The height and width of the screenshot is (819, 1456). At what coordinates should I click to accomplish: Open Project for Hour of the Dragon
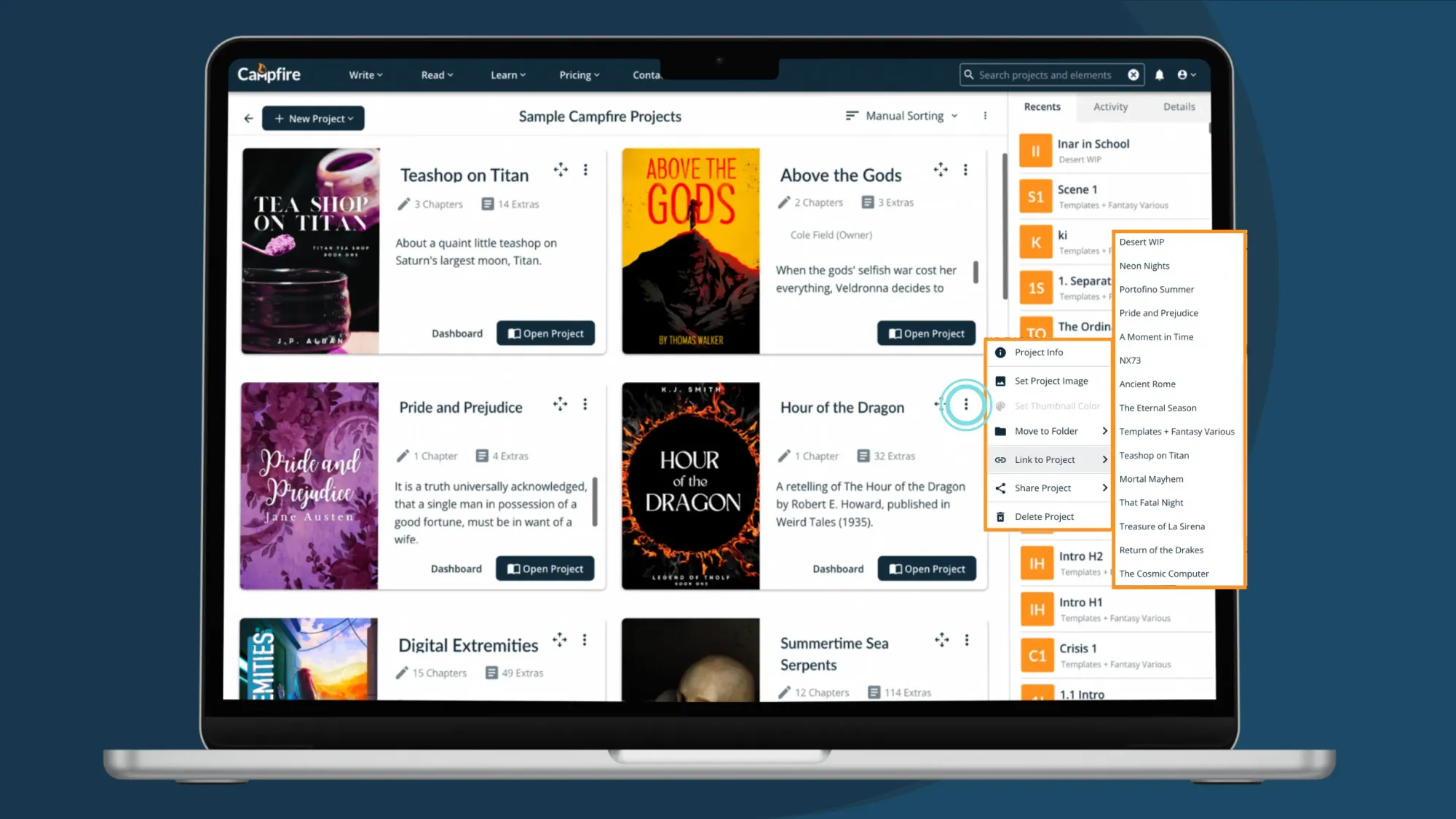(x=927, y=569)
